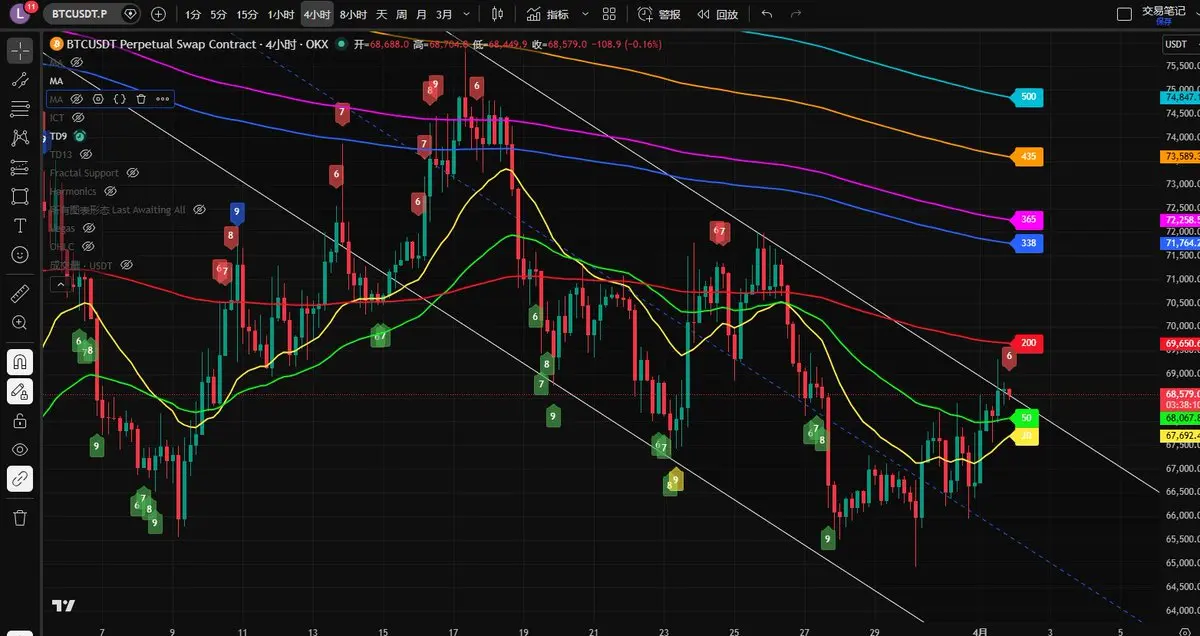This screenshot has width=1200, height=636.
Task: Expand the timeframe dropdown arrow
Action: [467, 14]
